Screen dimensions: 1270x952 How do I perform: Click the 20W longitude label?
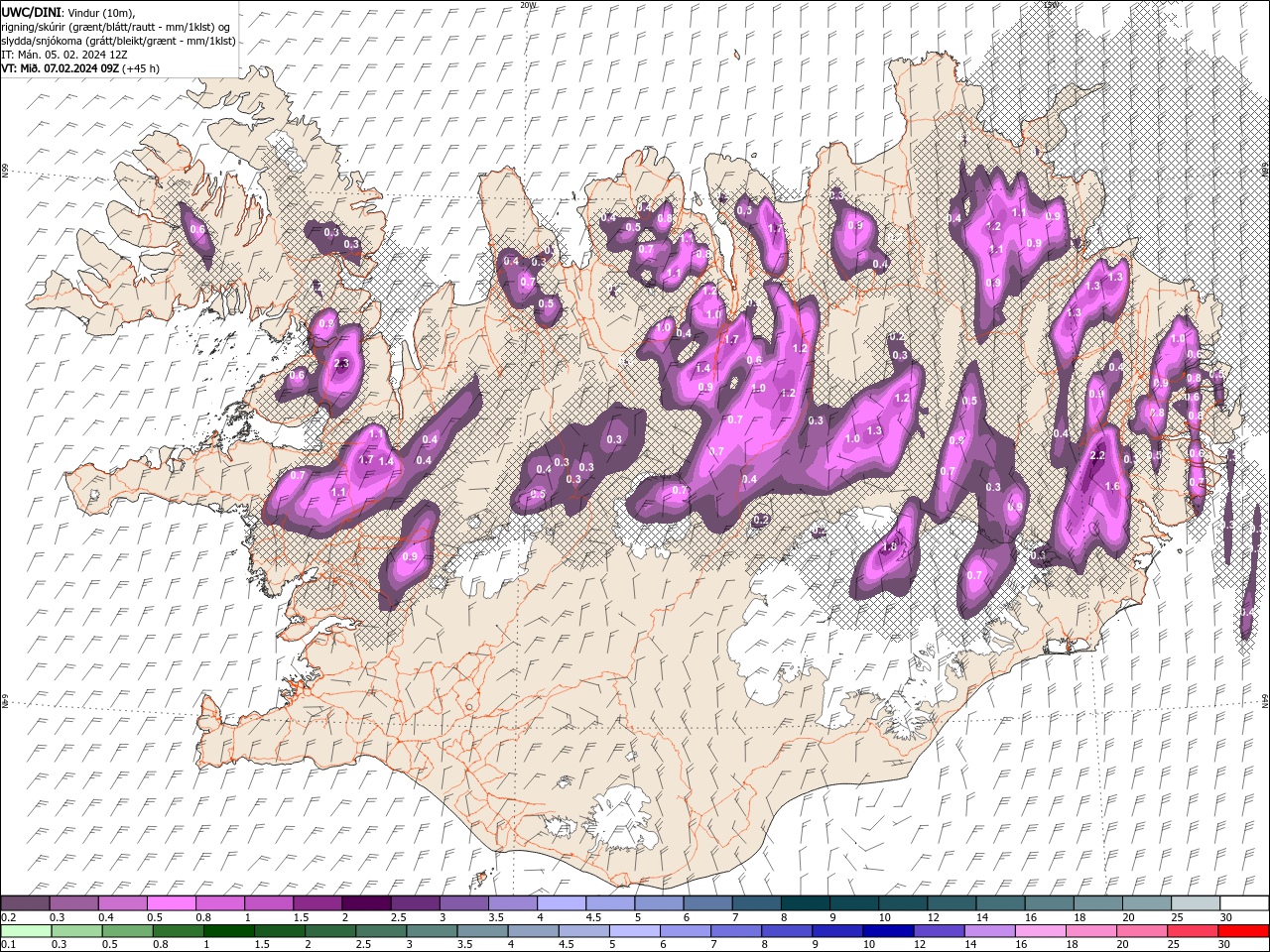click(527, 5)
